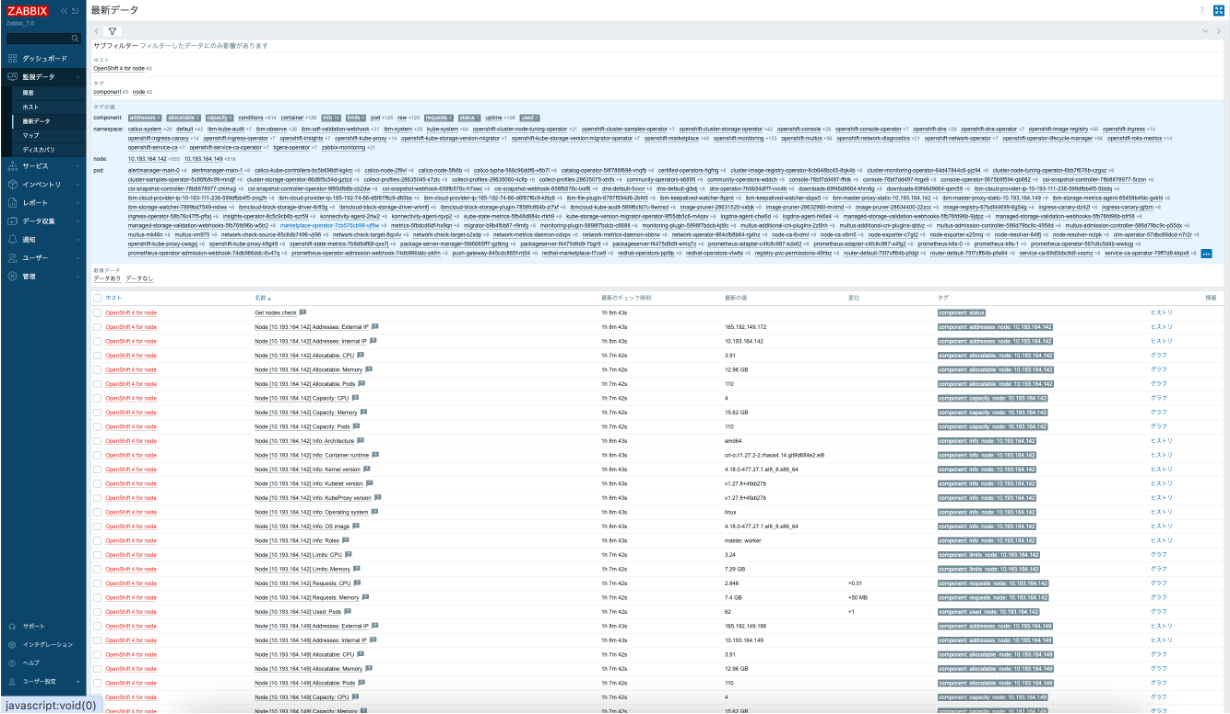This screenshot has width=1230, height=714.
Task: Expand the サービス sidebar section
Action: point(44,165)
